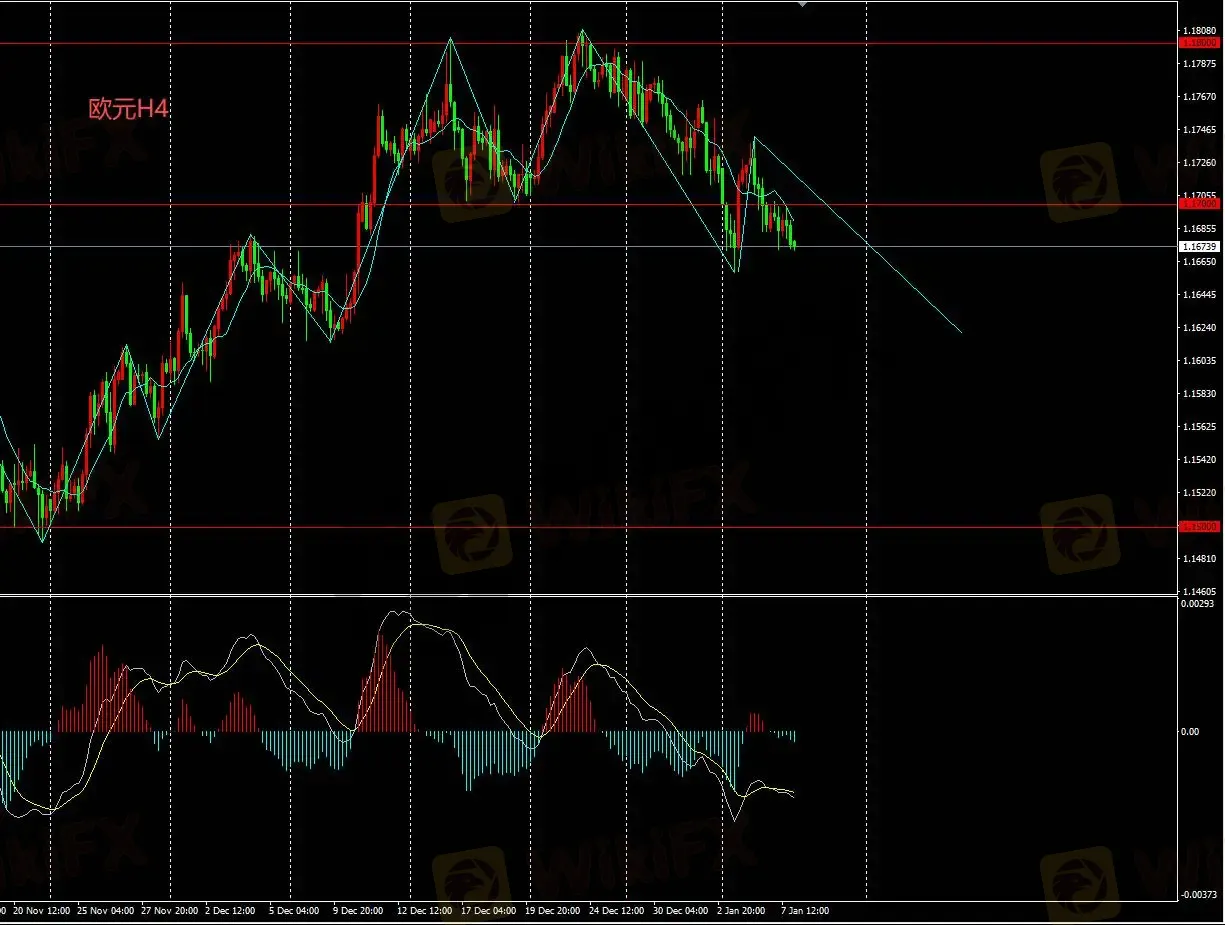Click the chart shift triangle marker at top

point(802,4)
